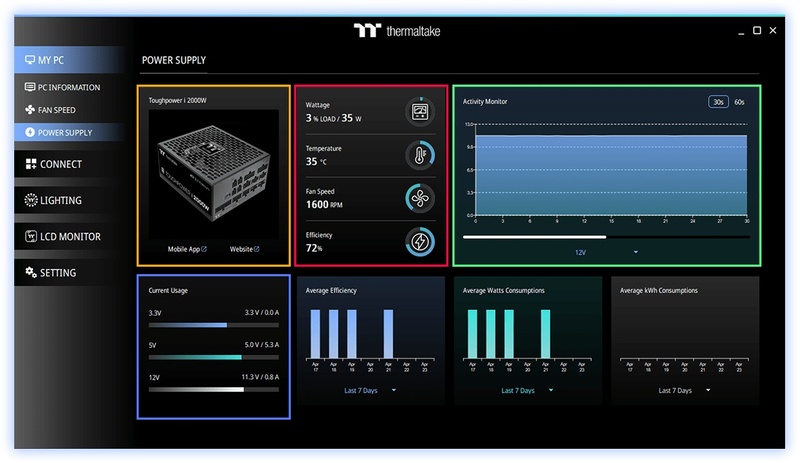Click the Activity Monitor title

tap(485, 102)
